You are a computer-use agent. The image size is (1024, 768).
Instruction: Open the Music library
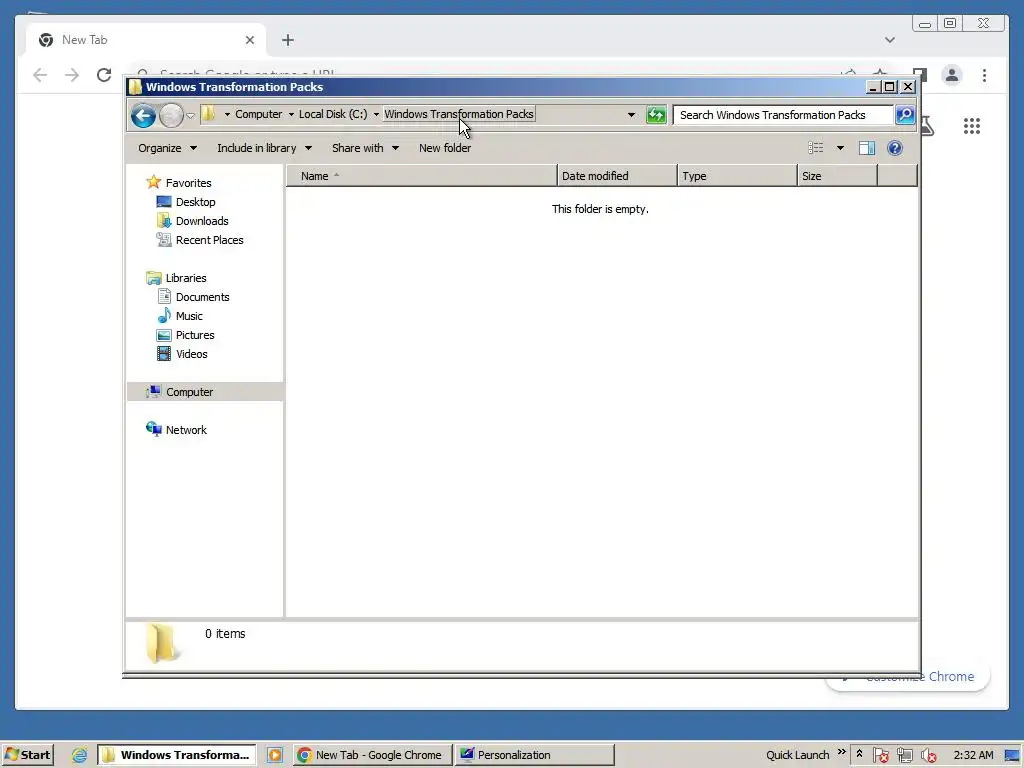[189, 316]
